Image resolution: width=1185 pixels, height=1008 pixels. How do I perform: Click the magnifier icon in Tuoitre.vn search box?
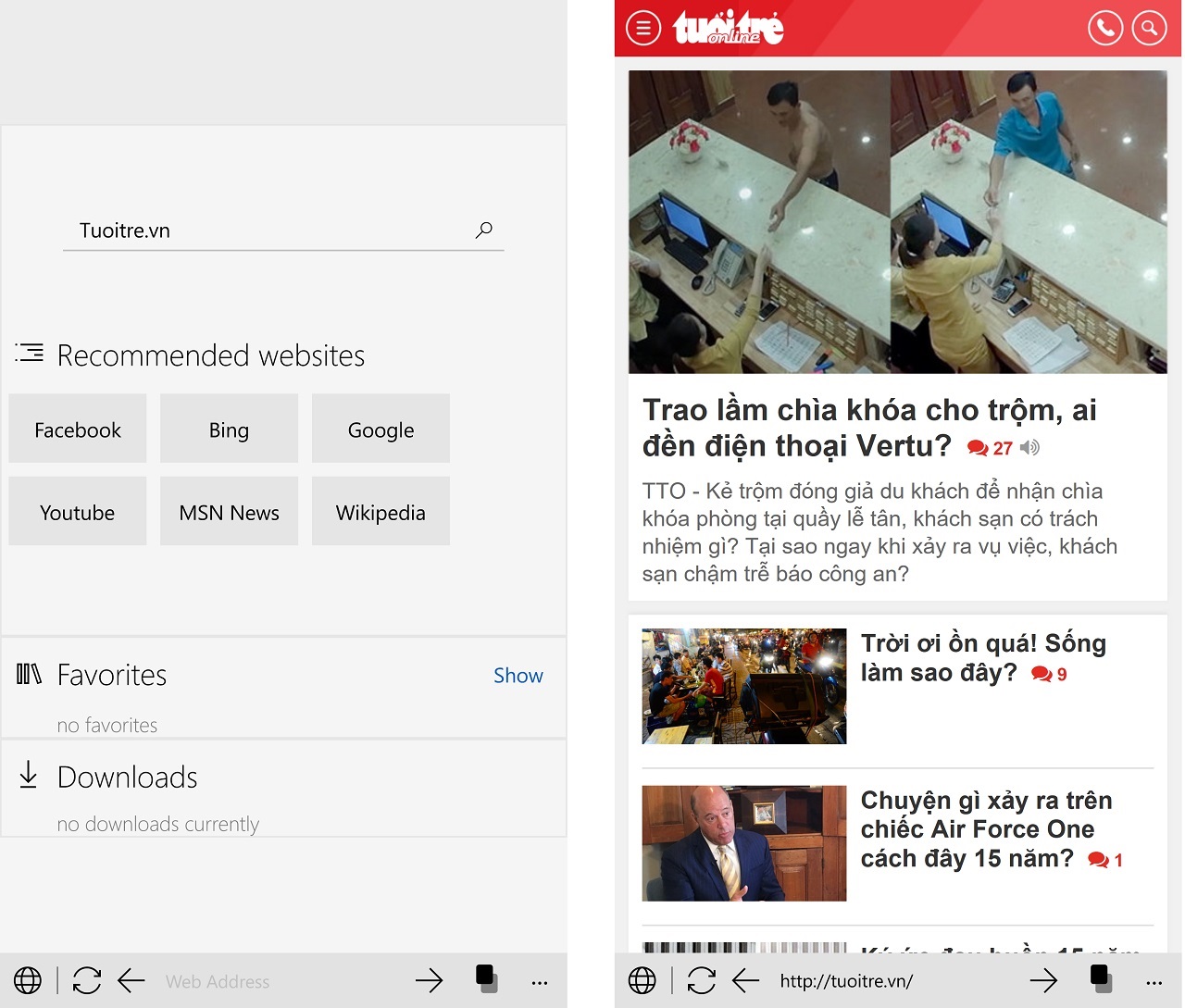(x=483, y=230)
